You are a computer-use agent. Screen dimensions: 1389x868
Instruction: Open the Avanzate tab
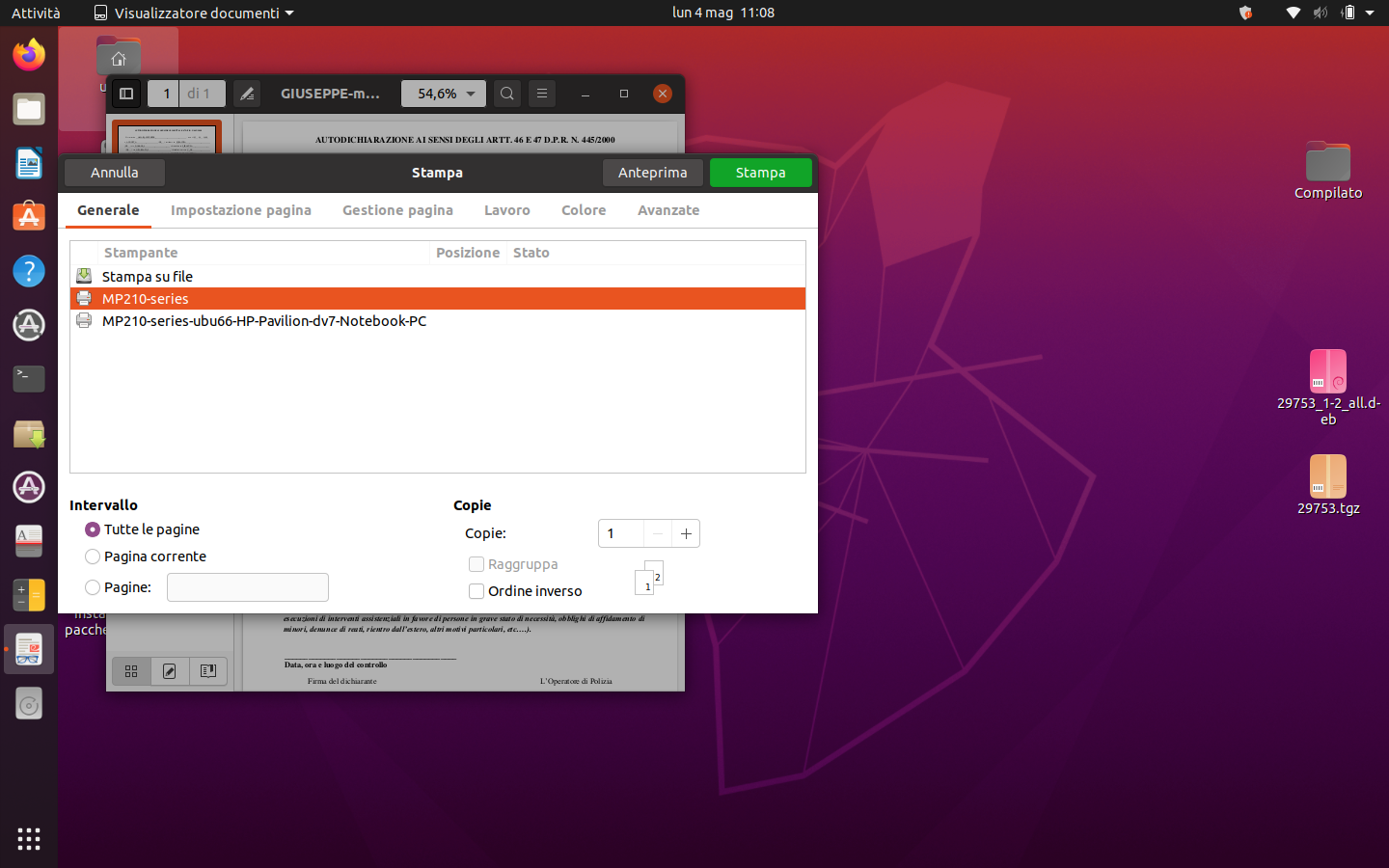tap(668, 210)
